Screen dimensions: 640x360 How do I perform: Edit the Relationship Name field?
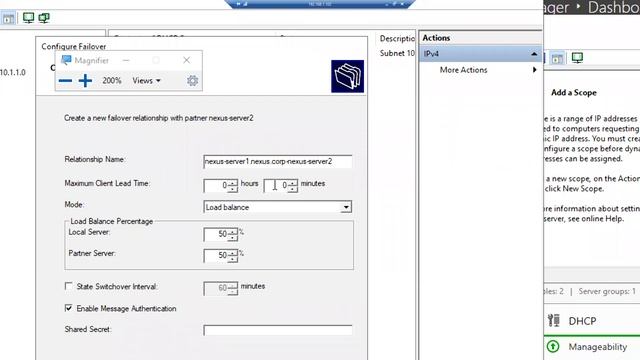coord(278,162)
